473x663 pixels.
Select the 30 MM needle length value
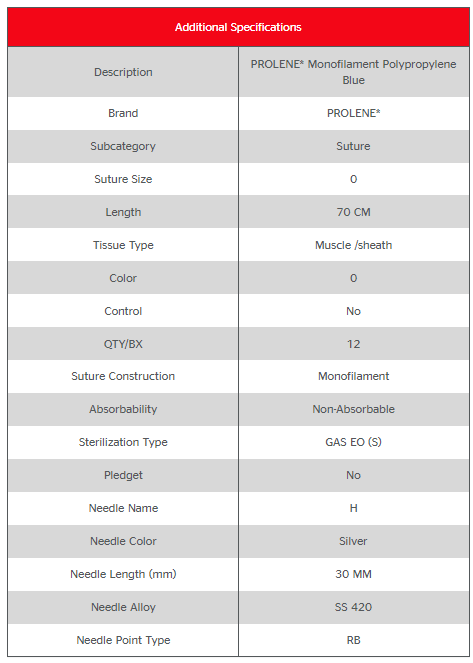pos(353,574)
